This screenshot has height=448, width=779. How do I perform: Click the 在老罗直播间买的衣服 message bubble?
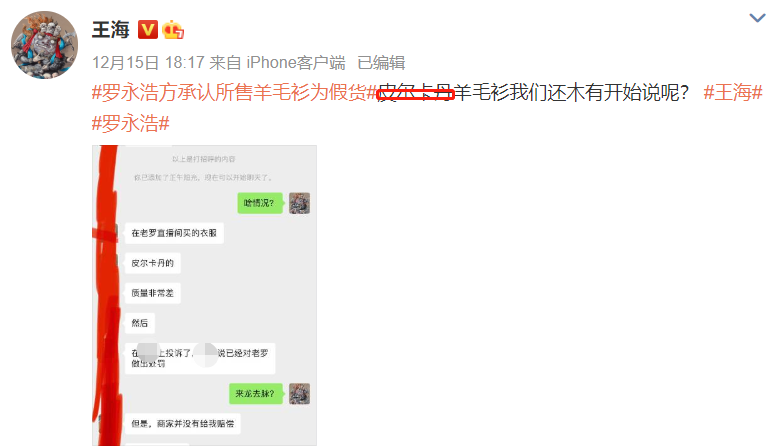(174, 233)
